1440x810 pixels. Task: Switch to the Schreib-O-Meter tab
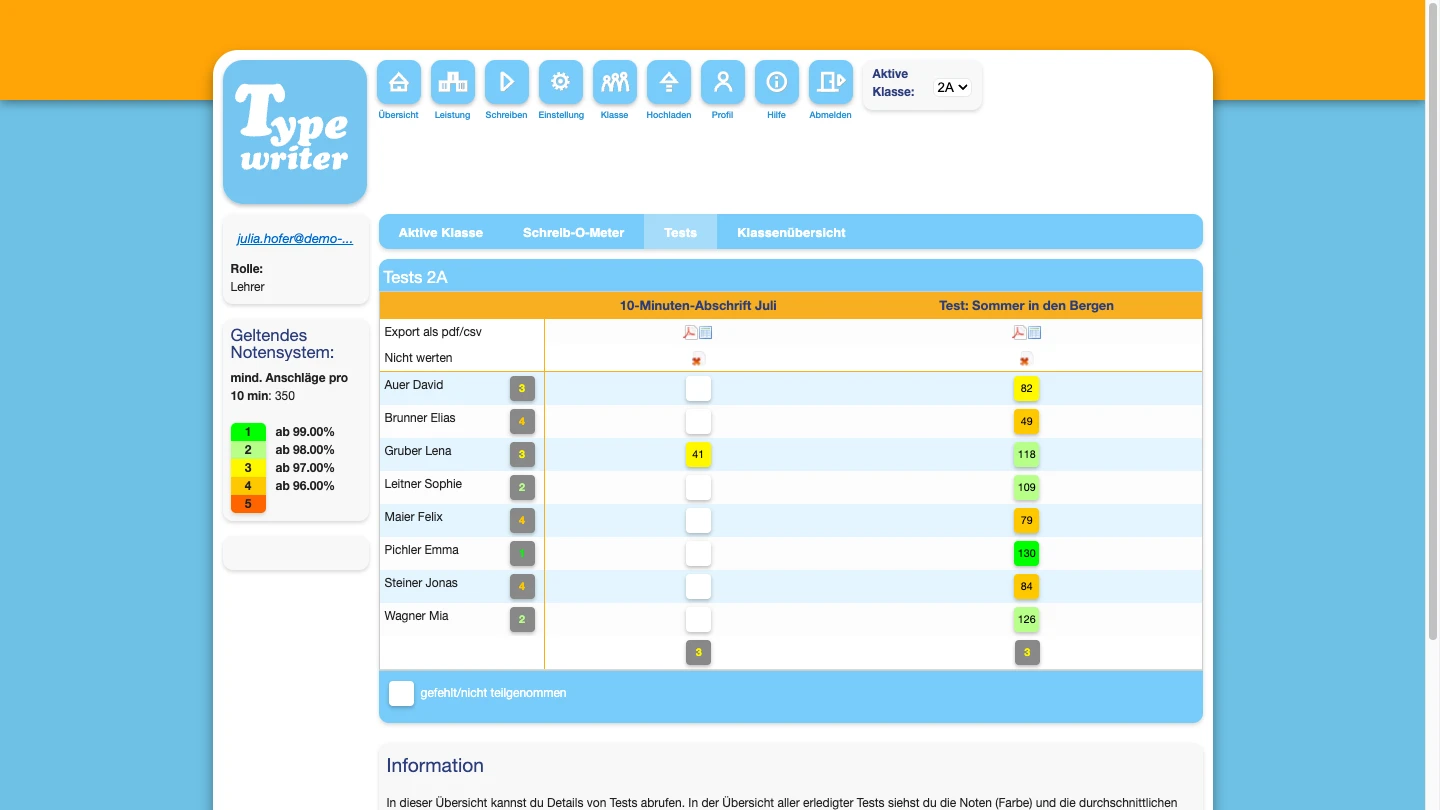point(574,232)
